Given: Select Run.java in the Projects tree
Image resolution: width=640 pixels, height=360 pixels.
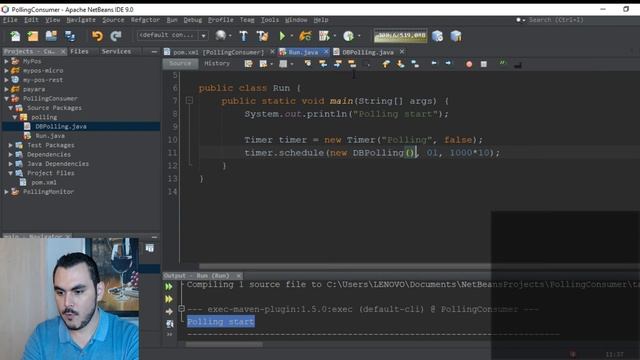Looking at the screenshot, I should pos(50,136).
